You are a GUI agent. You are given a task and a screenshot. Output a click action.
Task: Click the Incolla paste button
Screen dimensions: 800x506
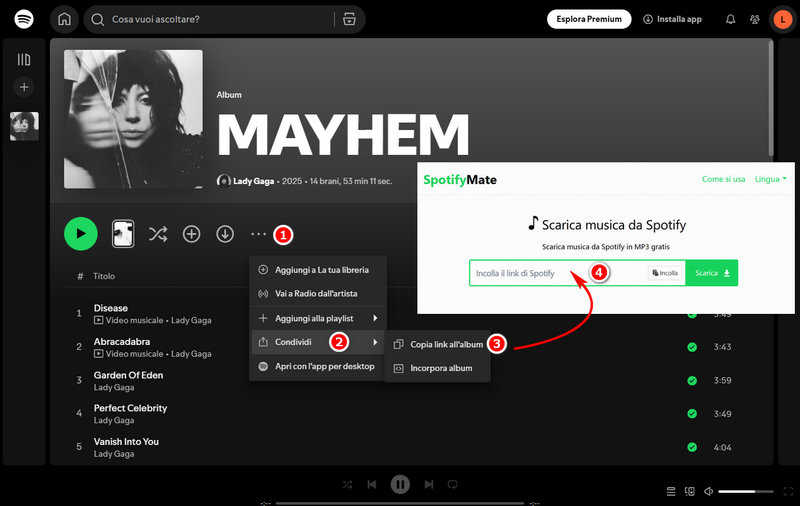coord(665,273)
